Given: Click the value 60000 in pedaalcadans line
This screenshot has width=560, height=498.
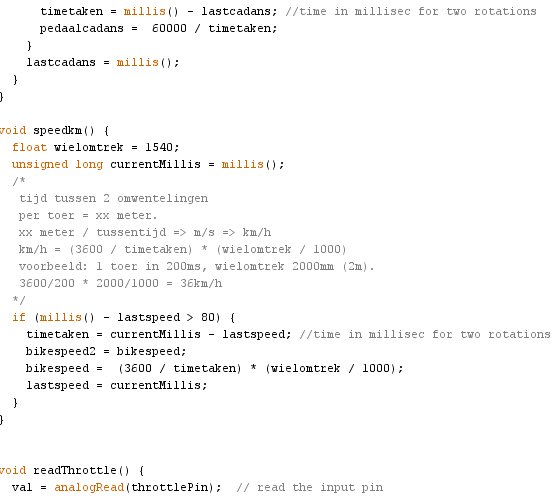Looking at the screenshot, I should click(169, 28).
